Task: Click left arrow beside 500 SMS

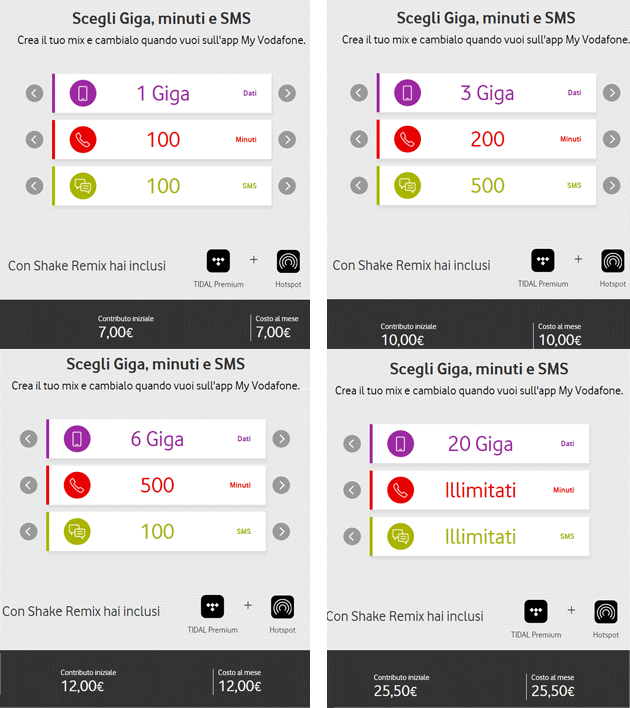Action: 359,185
